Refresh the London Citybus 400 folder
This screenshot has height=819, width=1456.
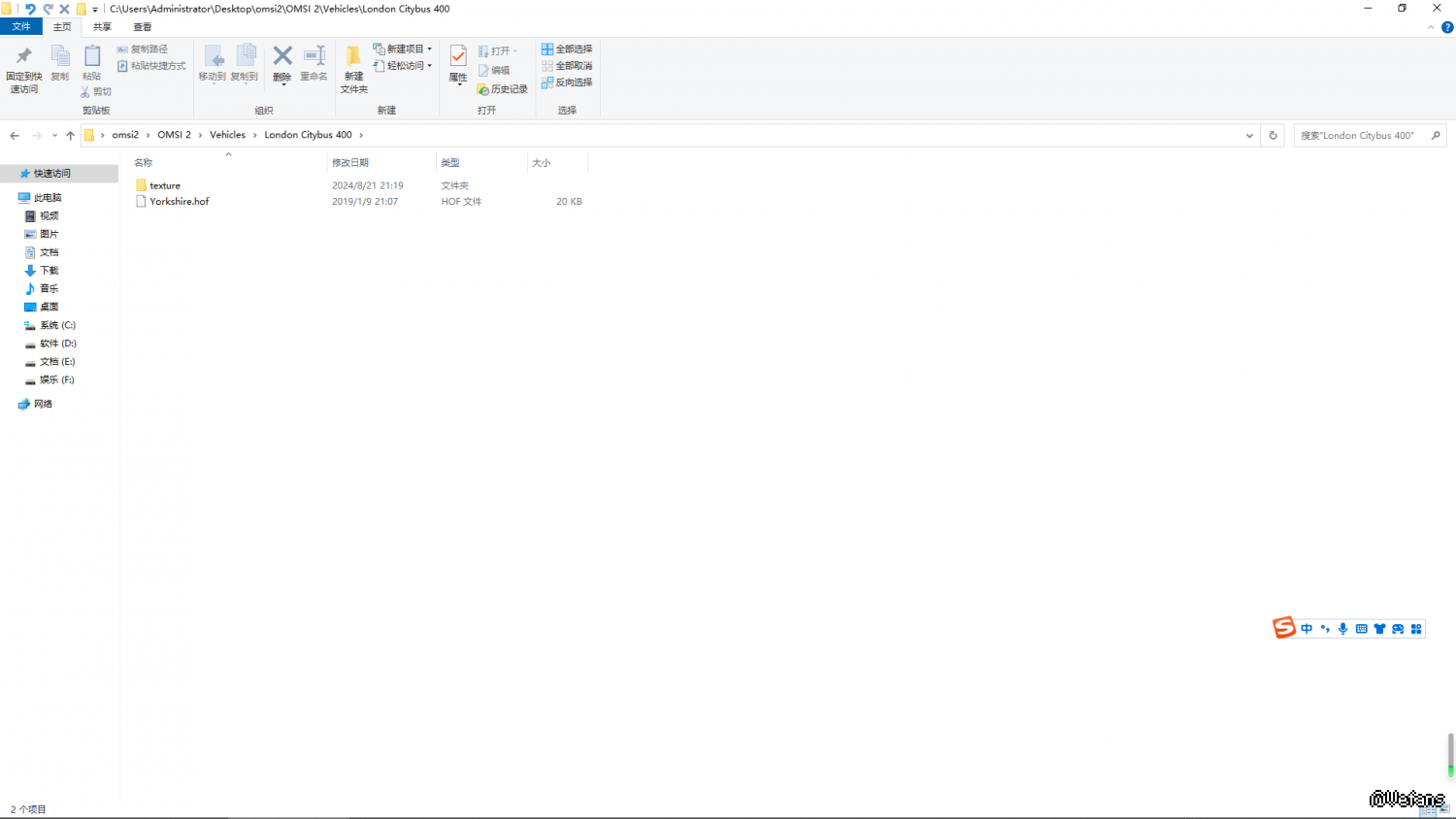coord(1274,135)
